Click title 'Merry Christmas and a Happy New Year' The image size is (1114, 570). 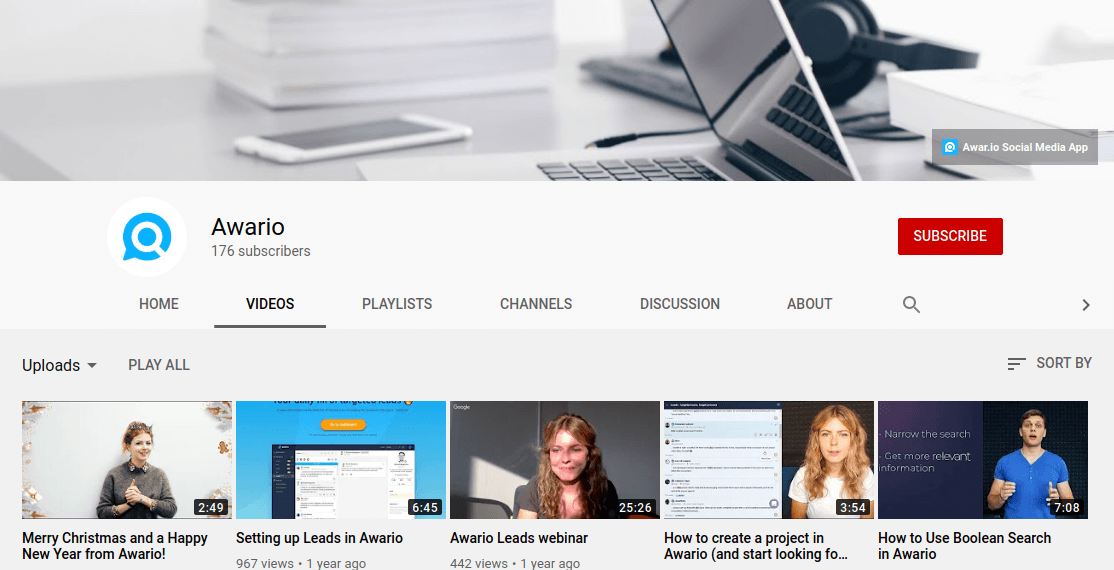115,546
